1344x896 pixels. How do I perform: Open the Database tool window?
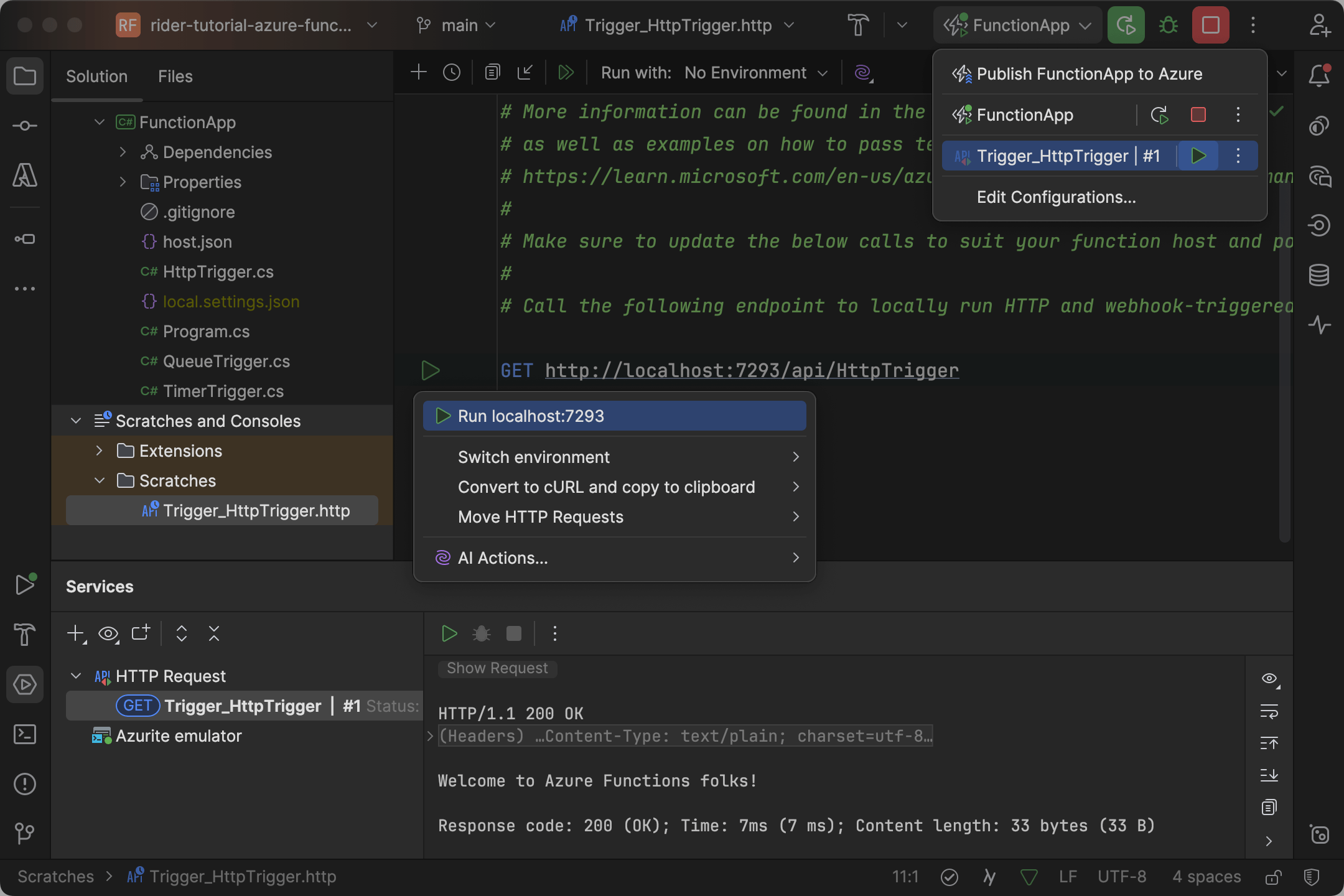pyautogui.click(x=1320, y=274)
